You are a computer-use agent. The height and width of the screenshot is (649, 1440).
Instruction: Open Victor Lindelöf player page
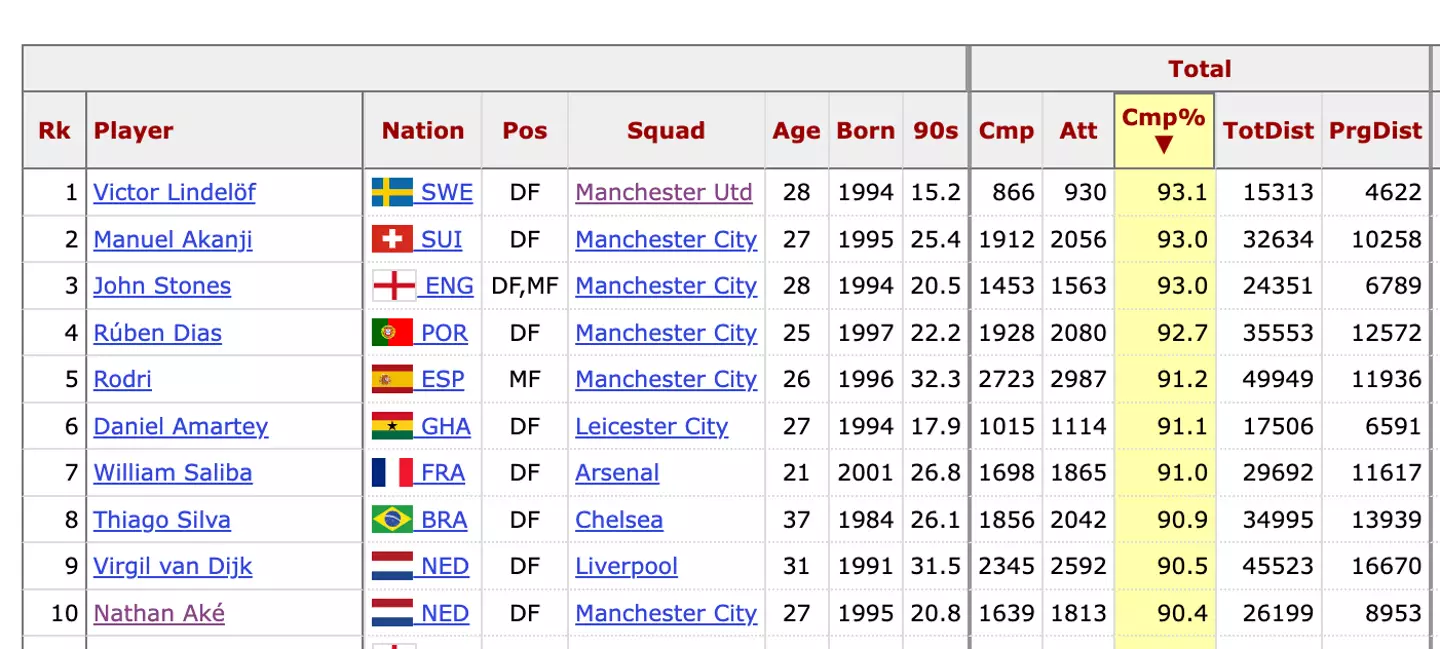[174, 192]
